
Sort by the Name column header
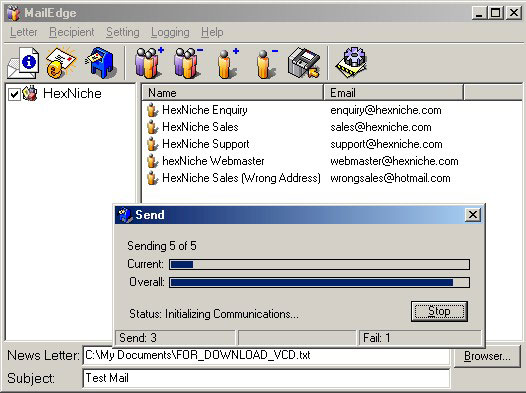click(x=232, y=93)
